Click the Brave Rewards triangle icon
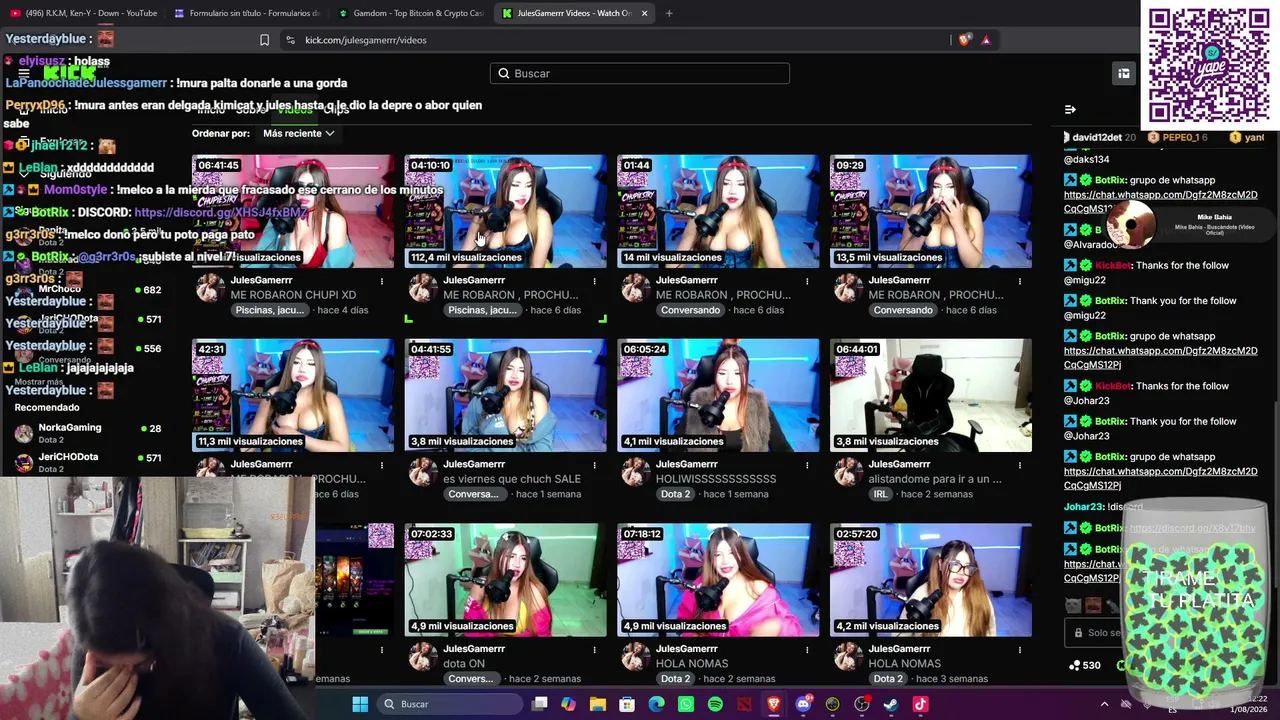The width and height of the screenshot is (1280, 720). tap(986, 40)
